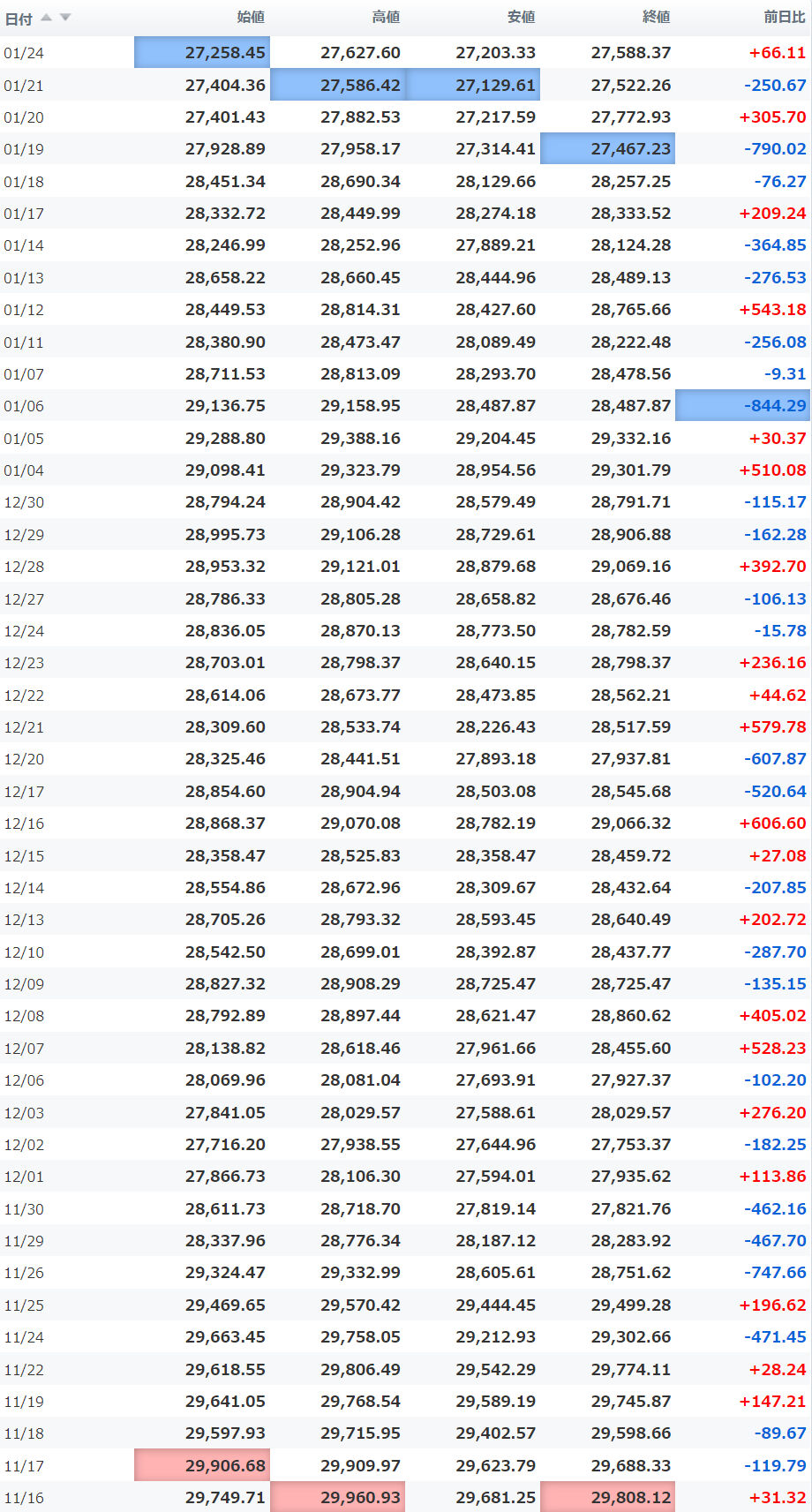
Task: Click change value +606.60
Action: [x=772, y=824]
